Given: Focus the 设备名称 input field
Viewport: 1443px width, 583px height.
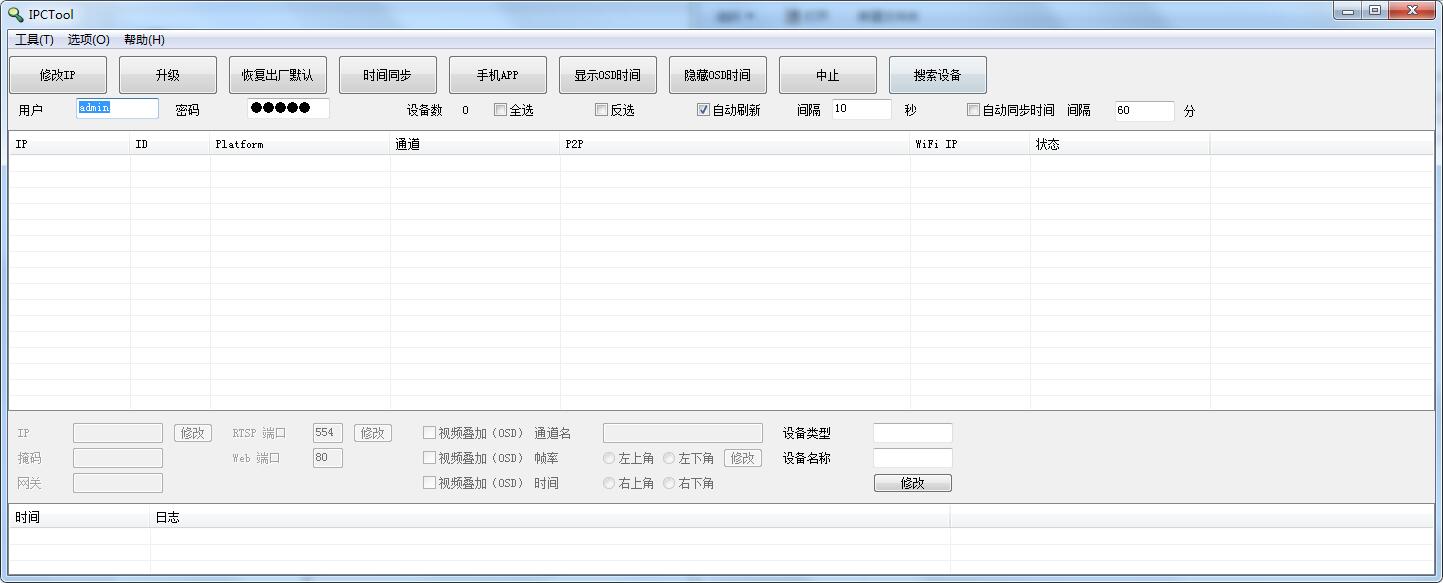Looking at the screenshot, I should tap(913, 458).
